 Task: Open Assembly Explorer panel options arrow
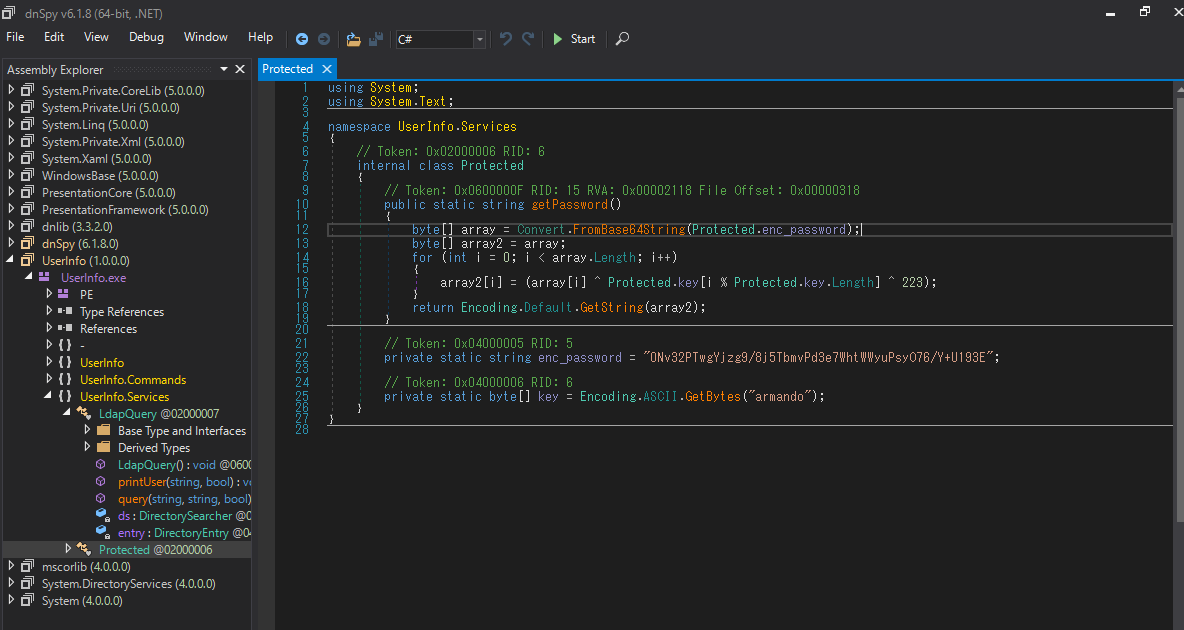[x=224, y=69]
